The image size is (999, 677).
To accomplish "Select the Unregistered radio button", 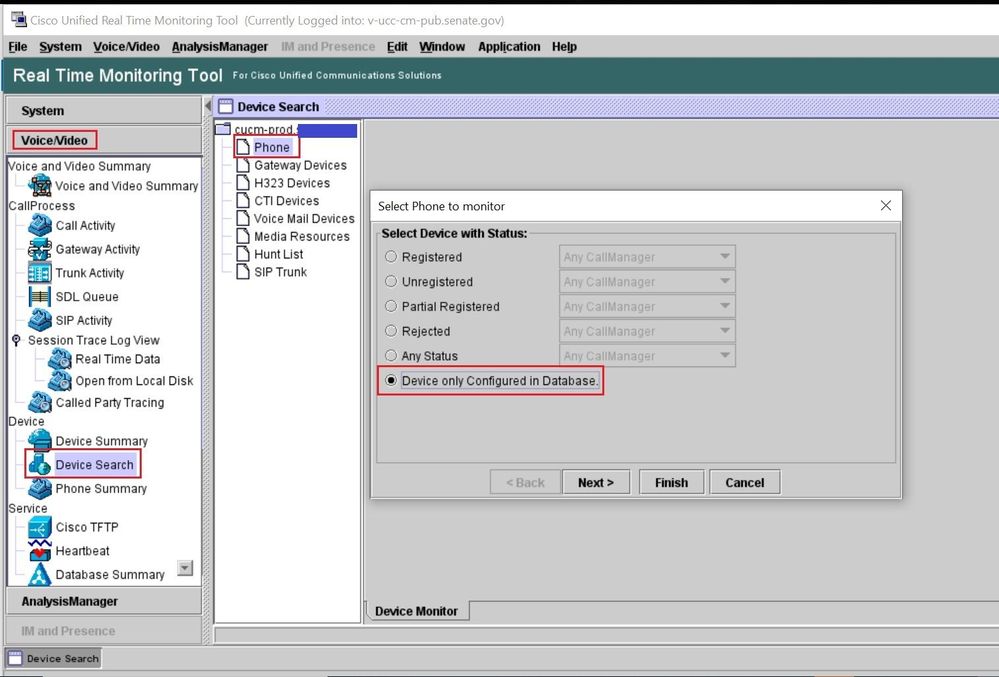I will (391, 281).
